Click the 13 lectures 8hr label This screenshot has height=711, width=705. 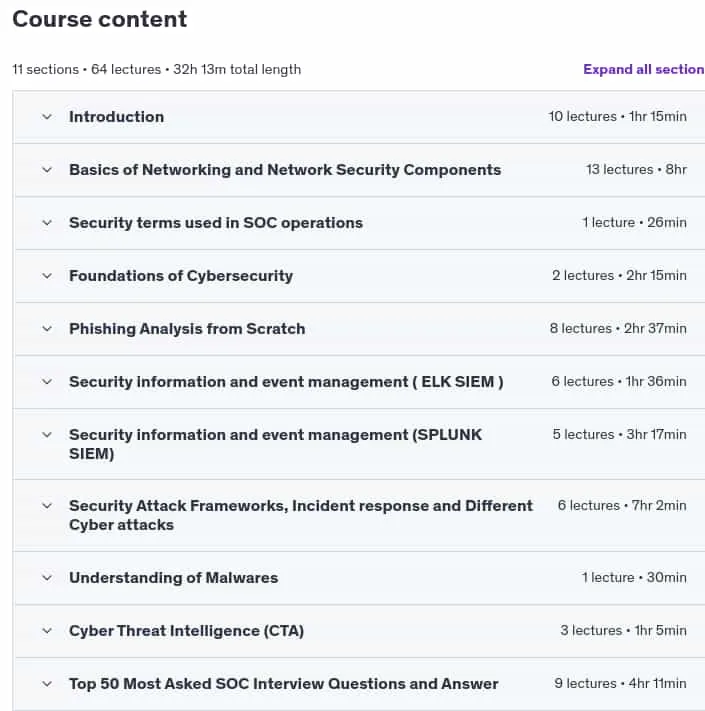click(x=636, y=170)
